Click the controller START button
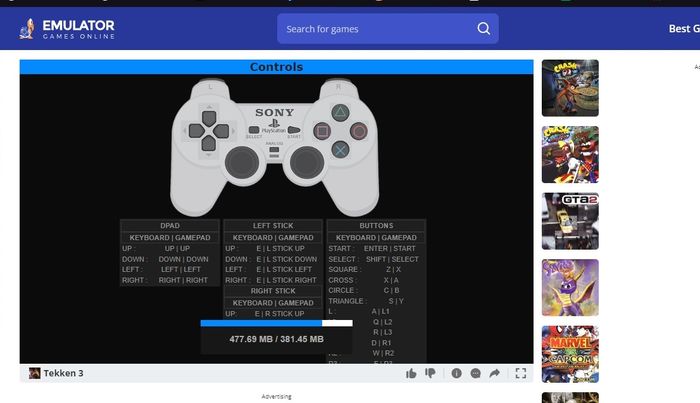700x403 pixels. coord(294,130)
